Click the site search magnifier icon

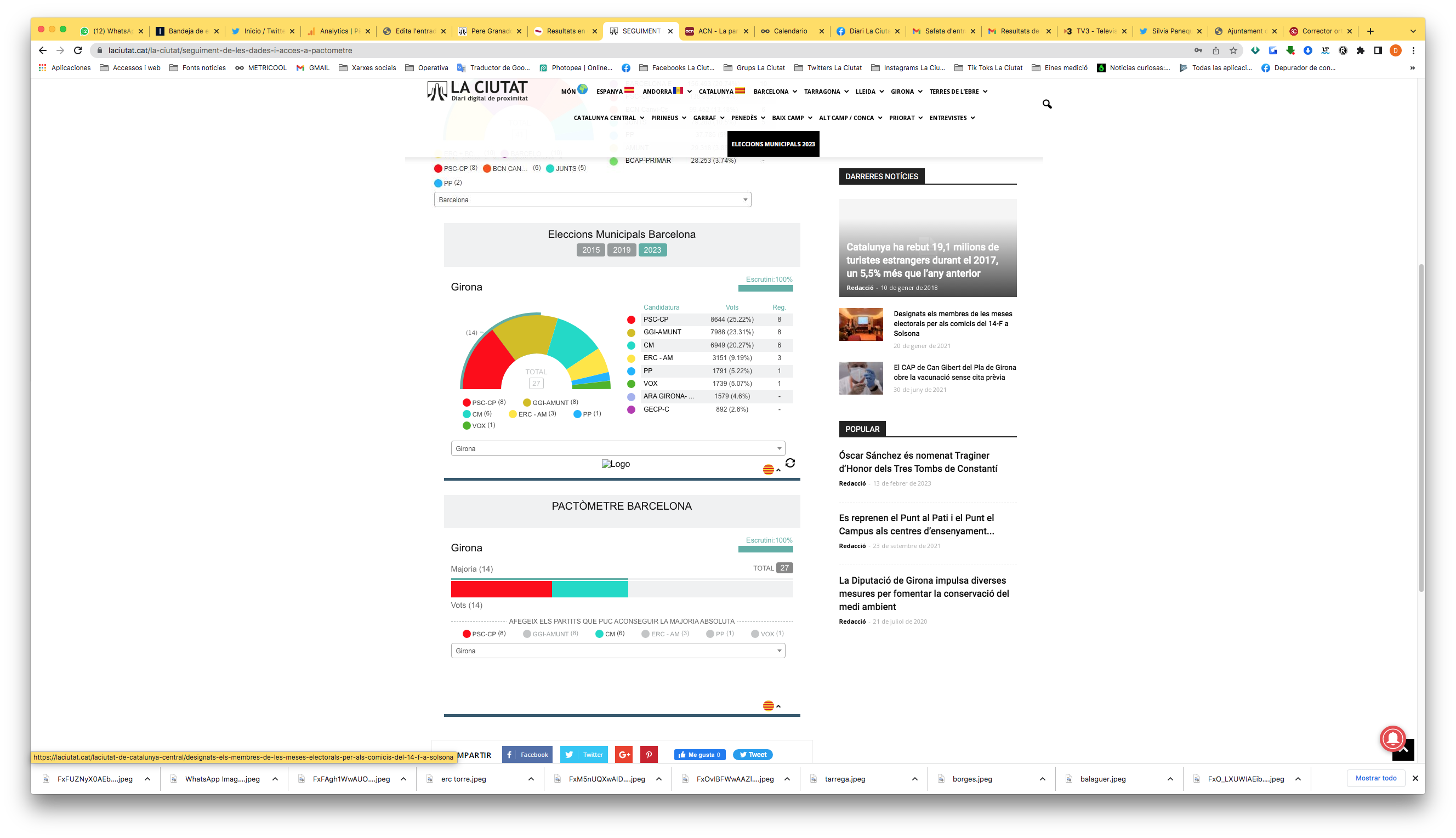click(1047, 104)
